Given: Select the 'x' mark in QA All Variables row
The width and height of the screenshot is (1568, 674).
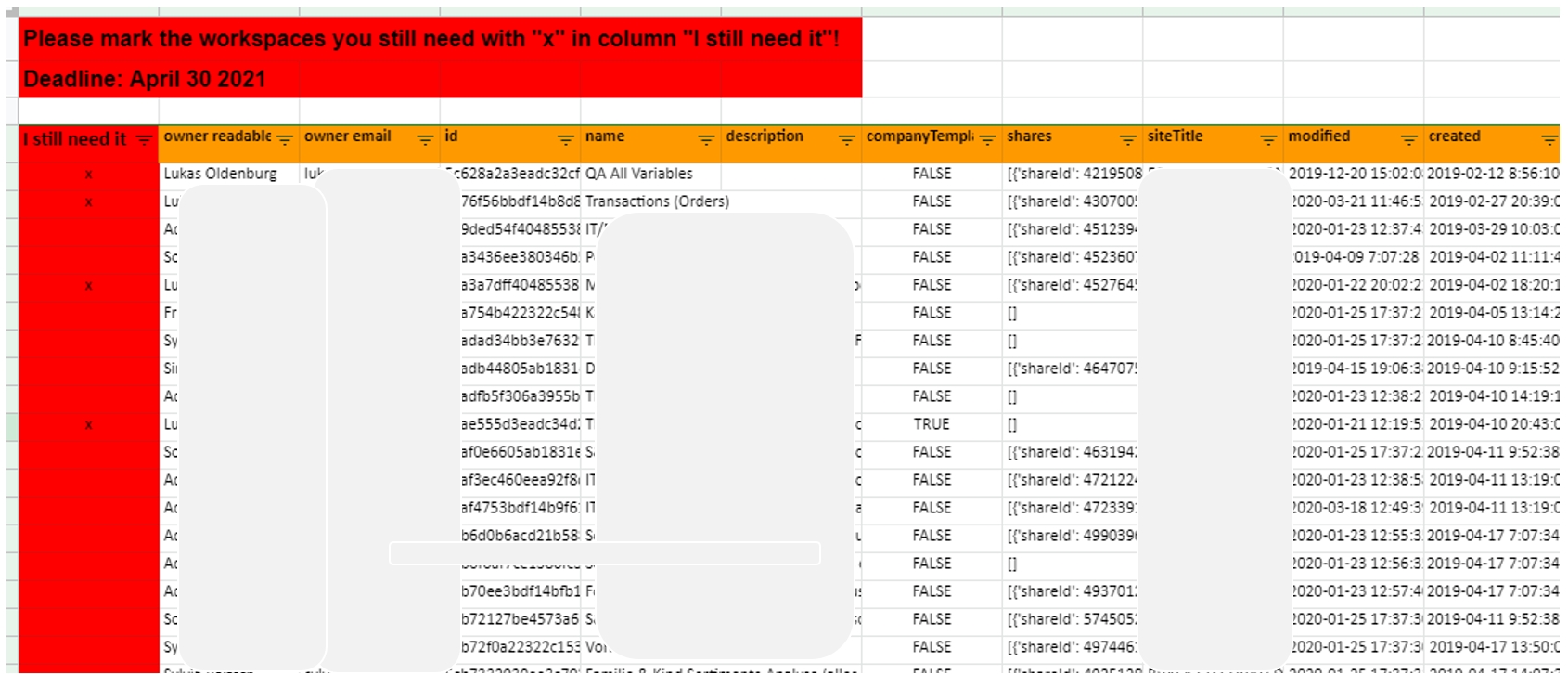Looking at the screenshot, I should coord(89,175).
